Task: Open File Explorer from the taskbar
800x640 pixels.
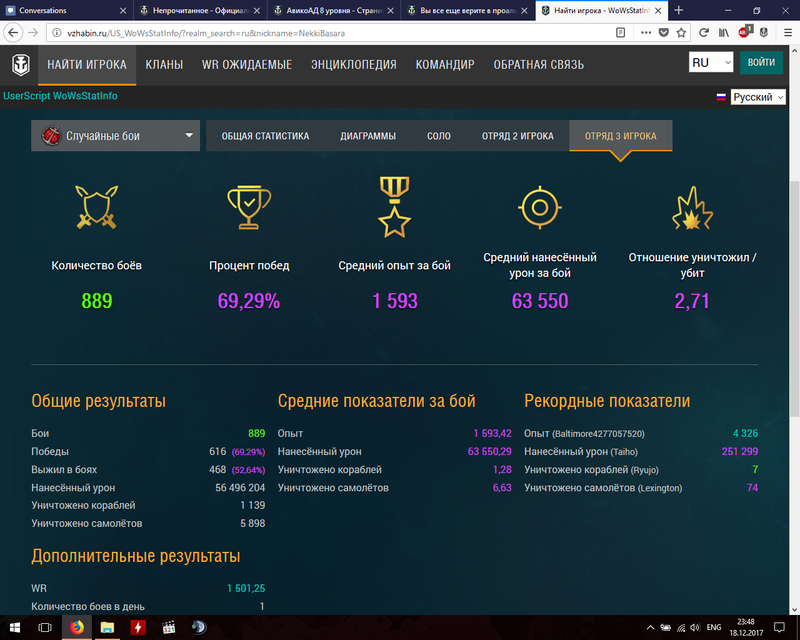Action: point(107,627)
